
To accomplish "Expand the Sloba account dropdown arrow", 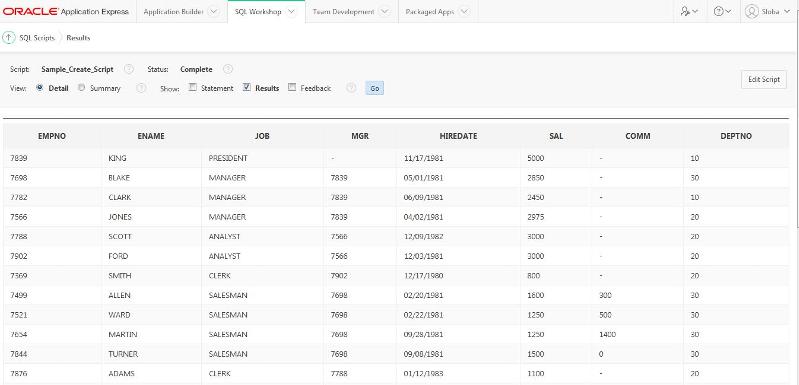I will tap(788, 12).
